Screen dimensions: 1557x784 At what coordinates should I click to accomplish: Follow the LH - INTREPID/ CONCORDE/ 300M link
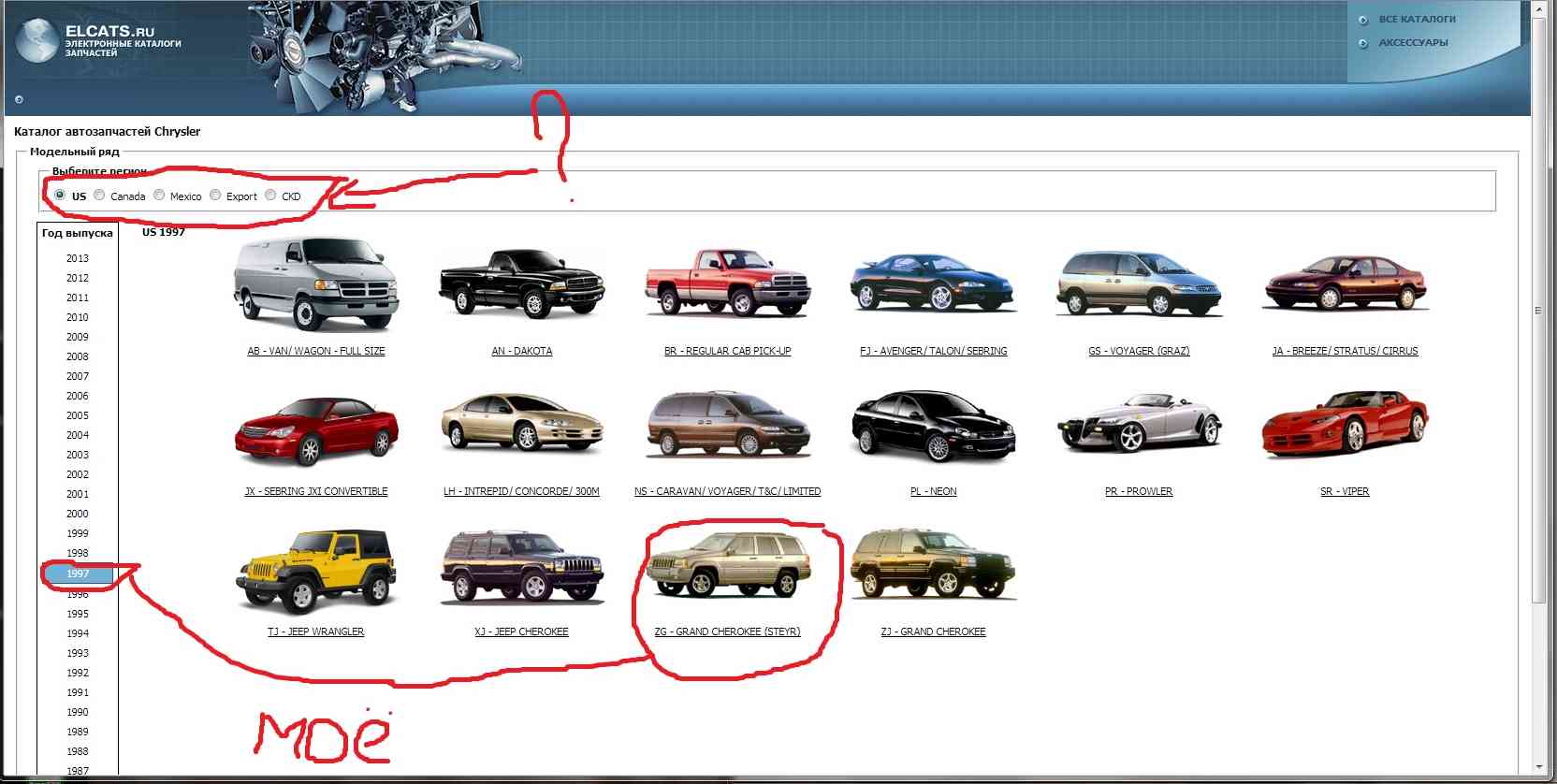point(521,492)
